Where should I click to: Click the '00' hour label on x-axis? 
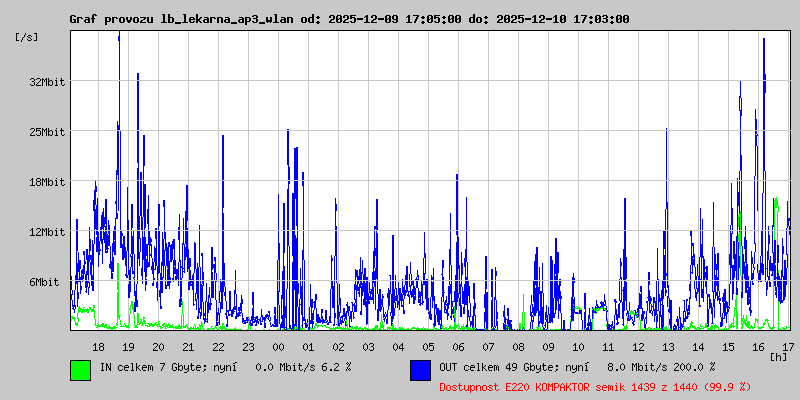pos(279,347)
